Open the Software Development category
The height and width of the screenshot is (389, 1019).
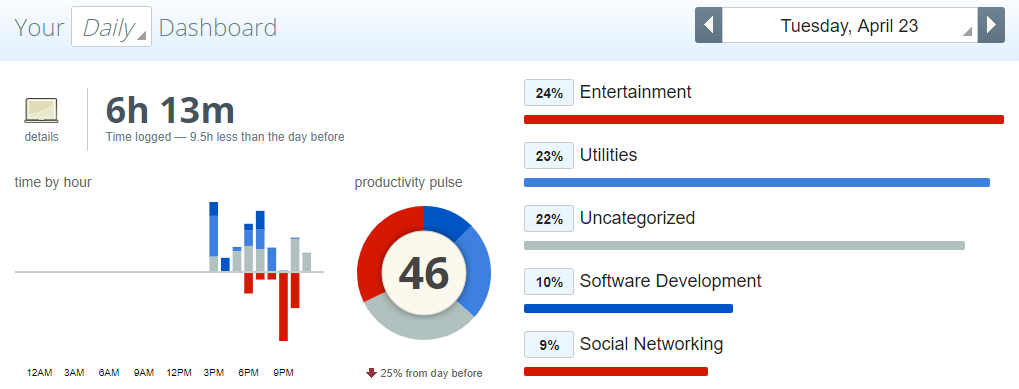point(671,281)
